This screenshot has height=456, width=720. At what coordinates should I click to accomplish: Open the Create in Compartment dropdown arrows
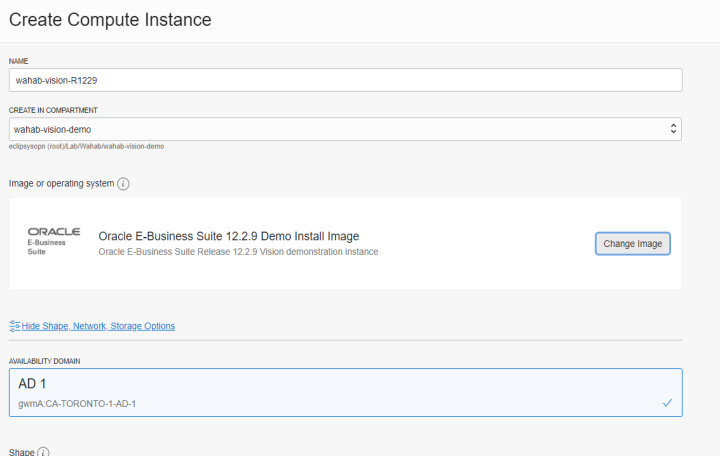[673, 129]
